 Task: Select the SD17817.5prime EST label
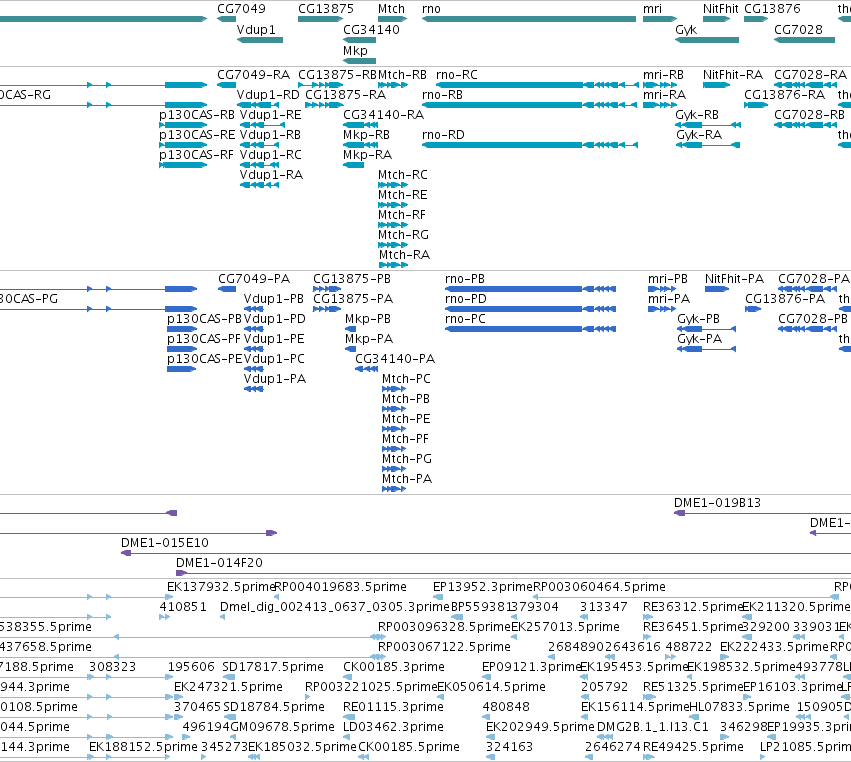[x=273, y=666]
